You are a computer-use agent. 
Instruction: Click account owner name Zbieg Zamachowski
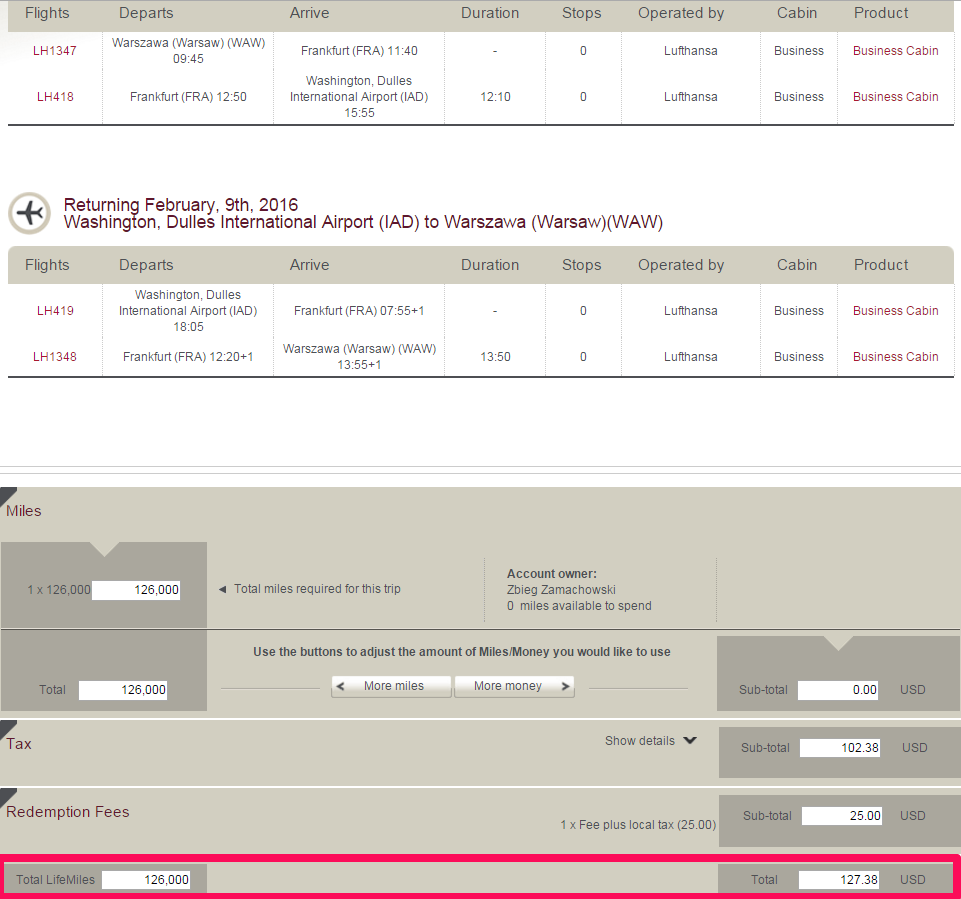coord(561,590)
